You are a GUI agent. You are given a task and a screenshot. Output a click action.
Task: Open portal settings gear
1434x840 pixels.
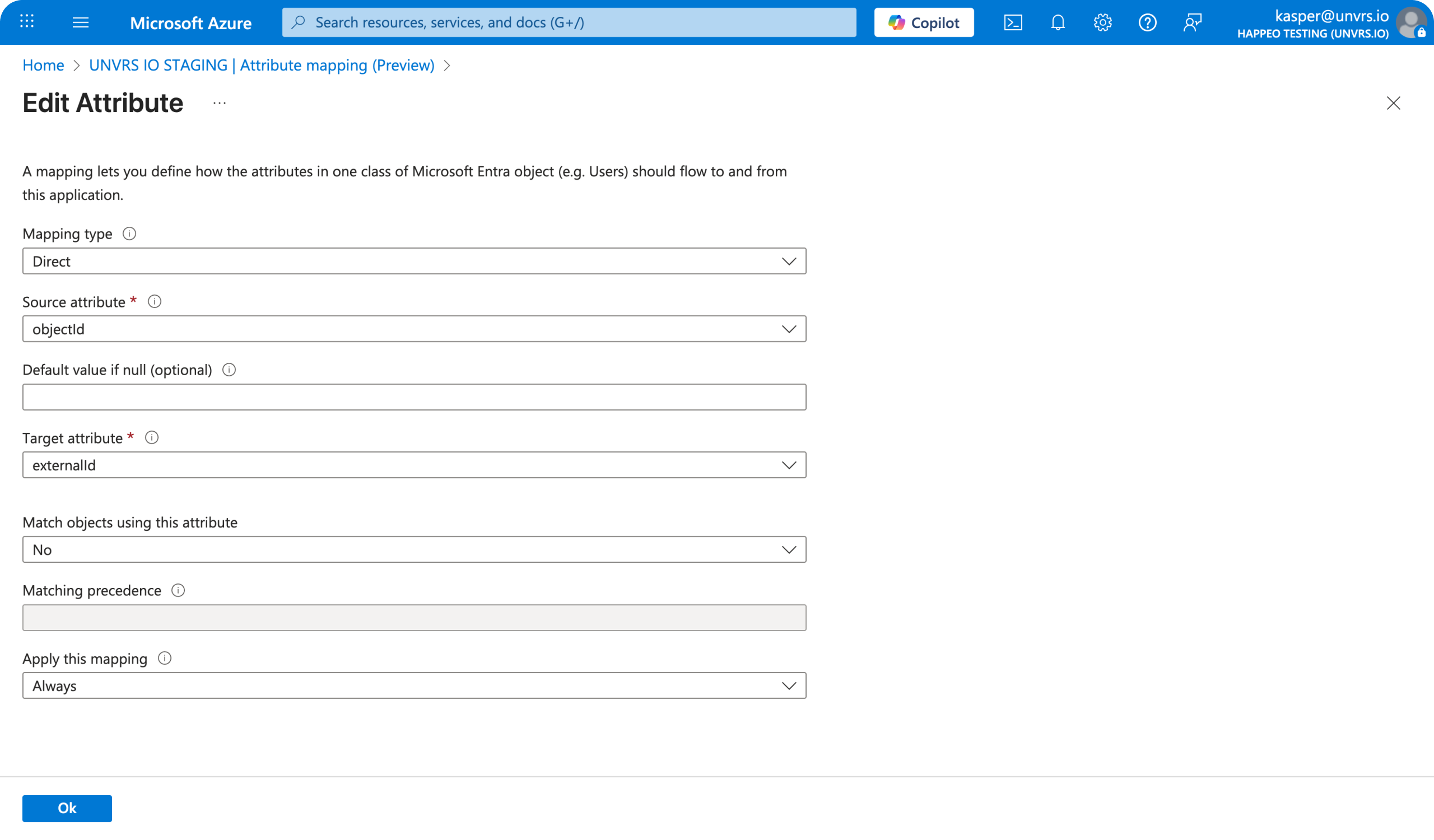point(1102,22)
